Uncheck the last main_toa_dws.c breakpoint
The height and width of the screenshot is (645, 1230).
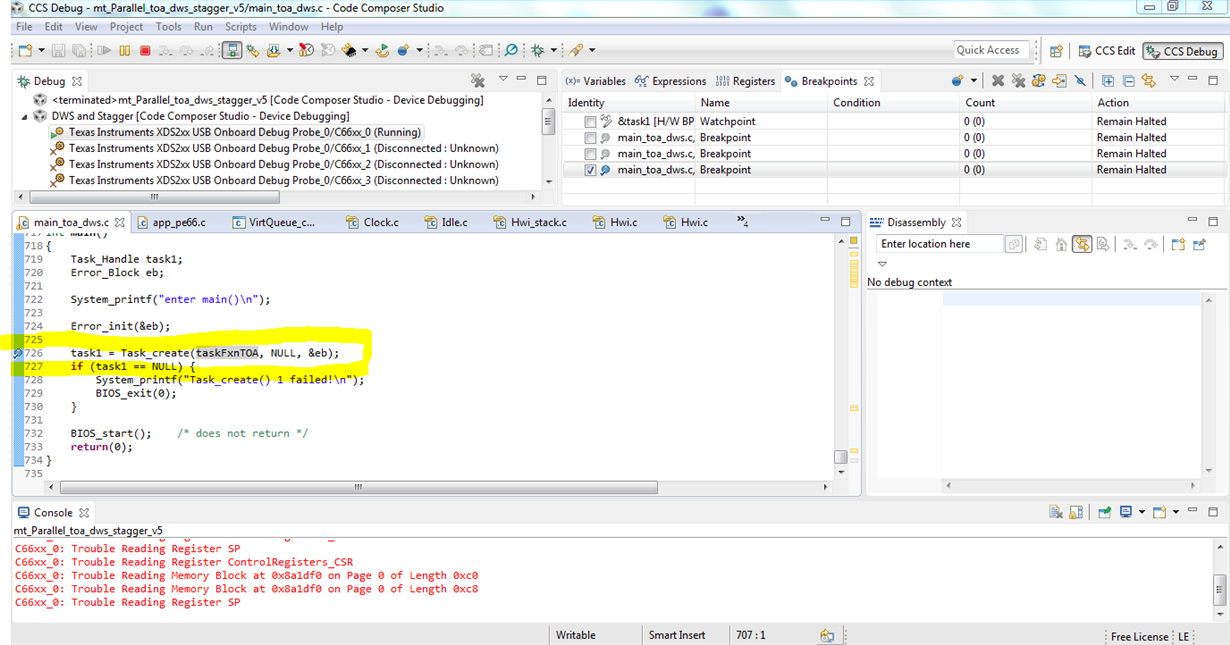pyautogui.click(x=590, y=170)
